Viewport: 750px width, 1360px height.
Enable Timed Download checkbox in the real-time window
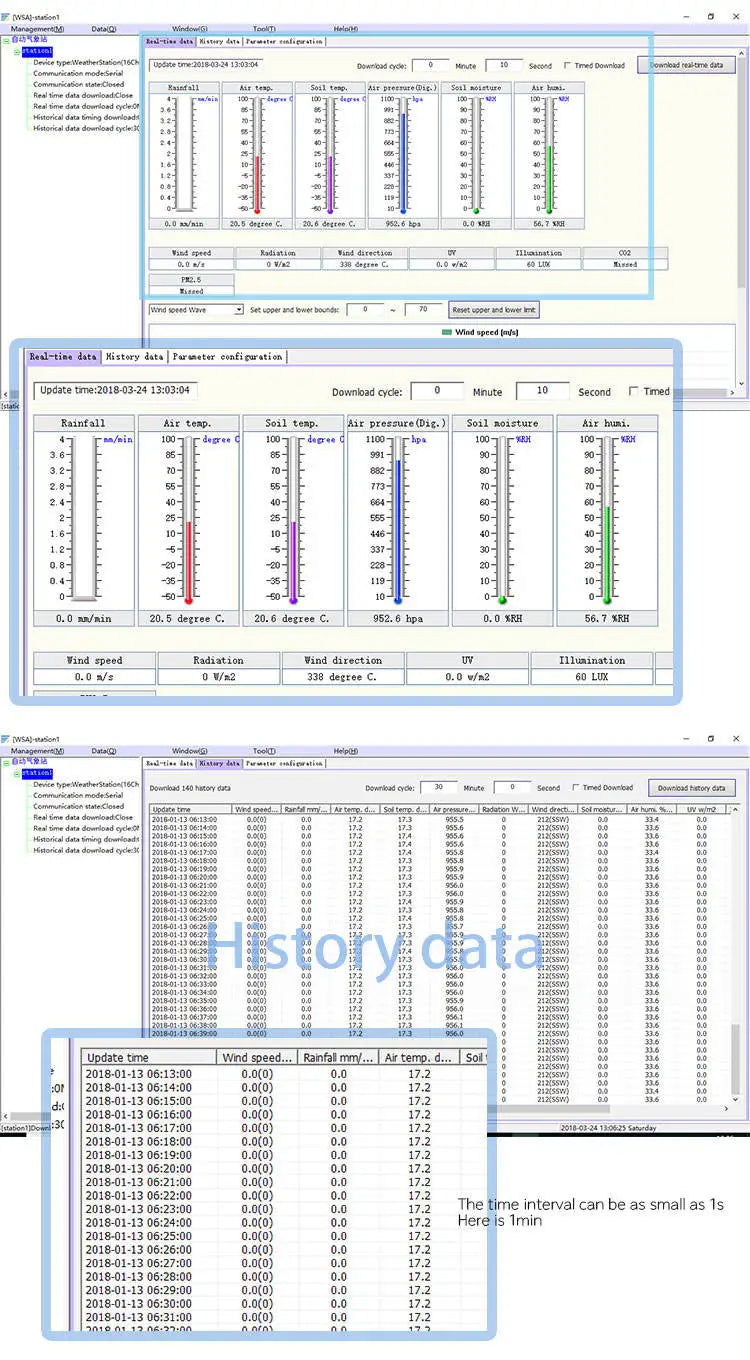point(567,65)
